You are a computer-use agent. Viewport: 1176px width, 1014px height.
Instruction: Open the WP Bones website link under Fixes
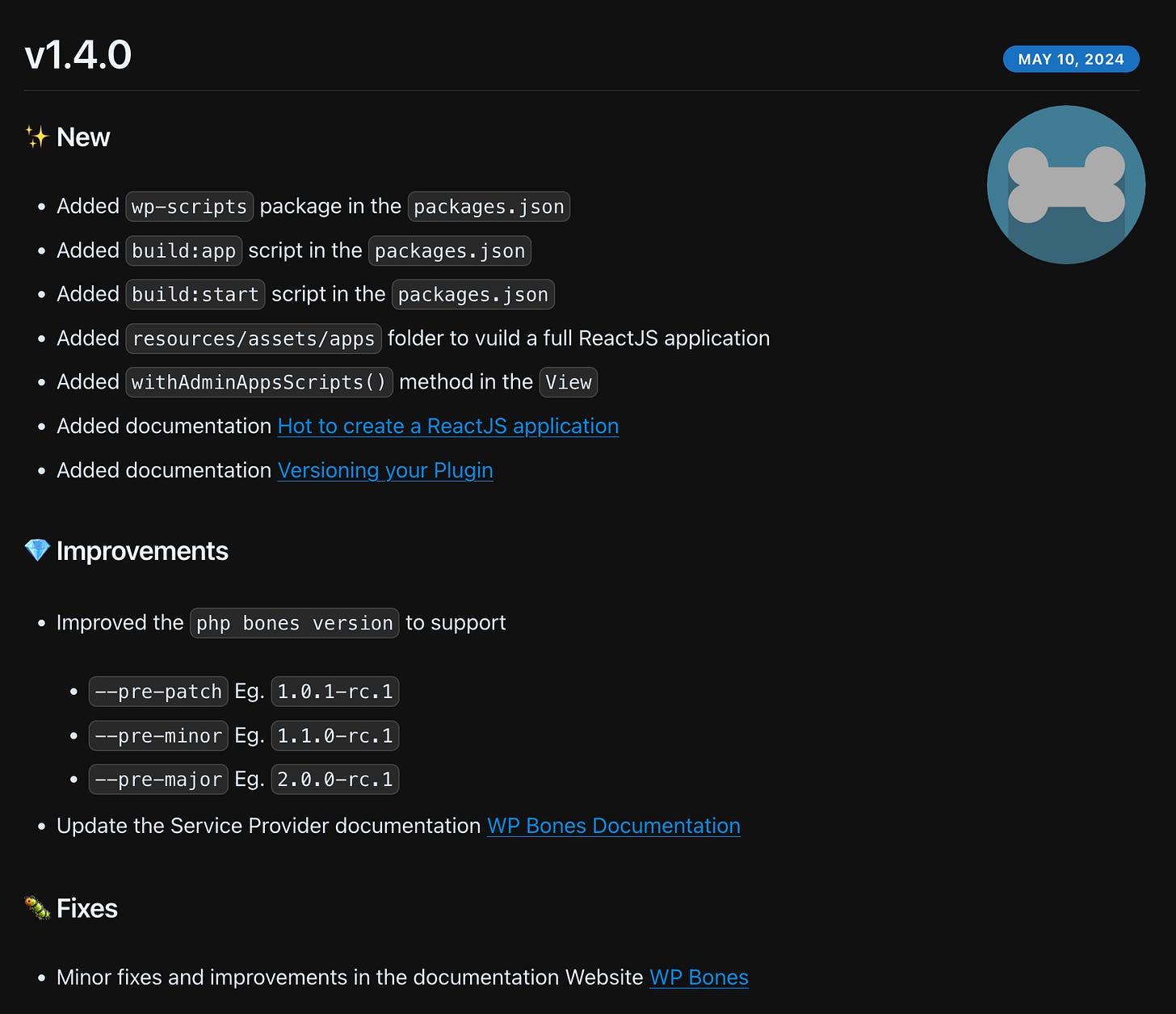tap(699, 977)
